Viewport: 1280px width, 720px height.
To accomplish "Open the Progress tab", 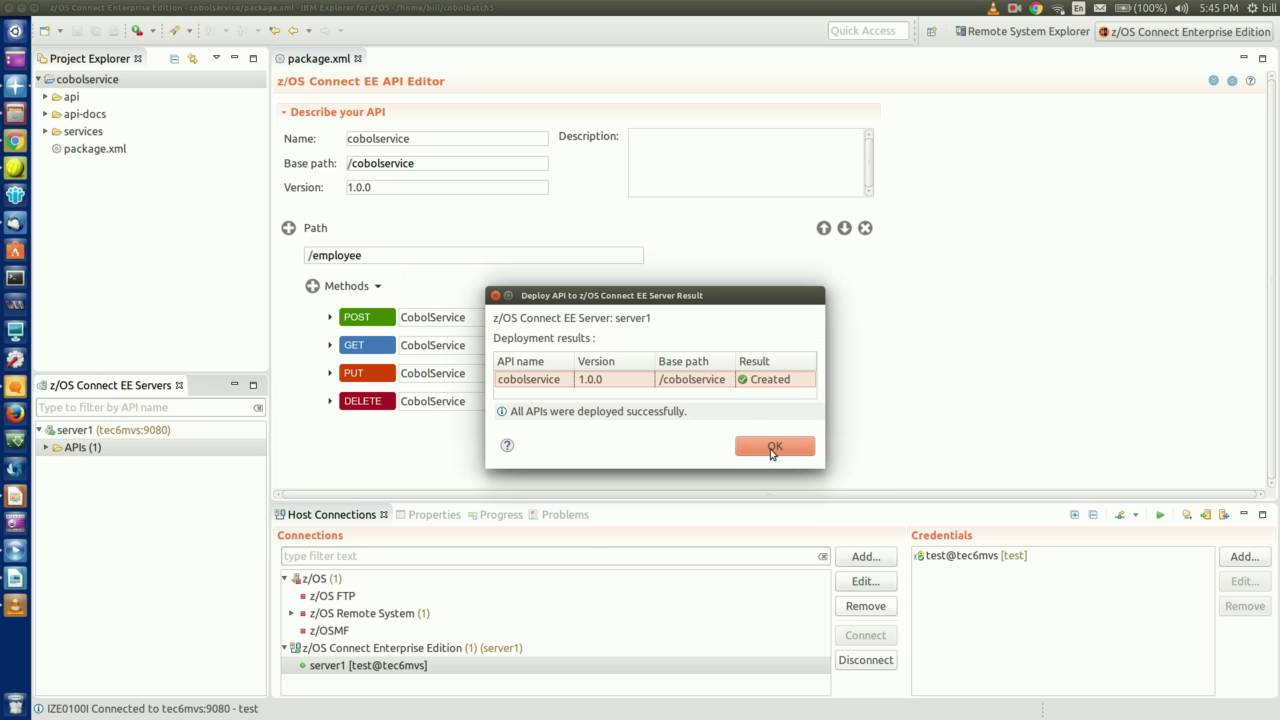I will coord(494,515).
